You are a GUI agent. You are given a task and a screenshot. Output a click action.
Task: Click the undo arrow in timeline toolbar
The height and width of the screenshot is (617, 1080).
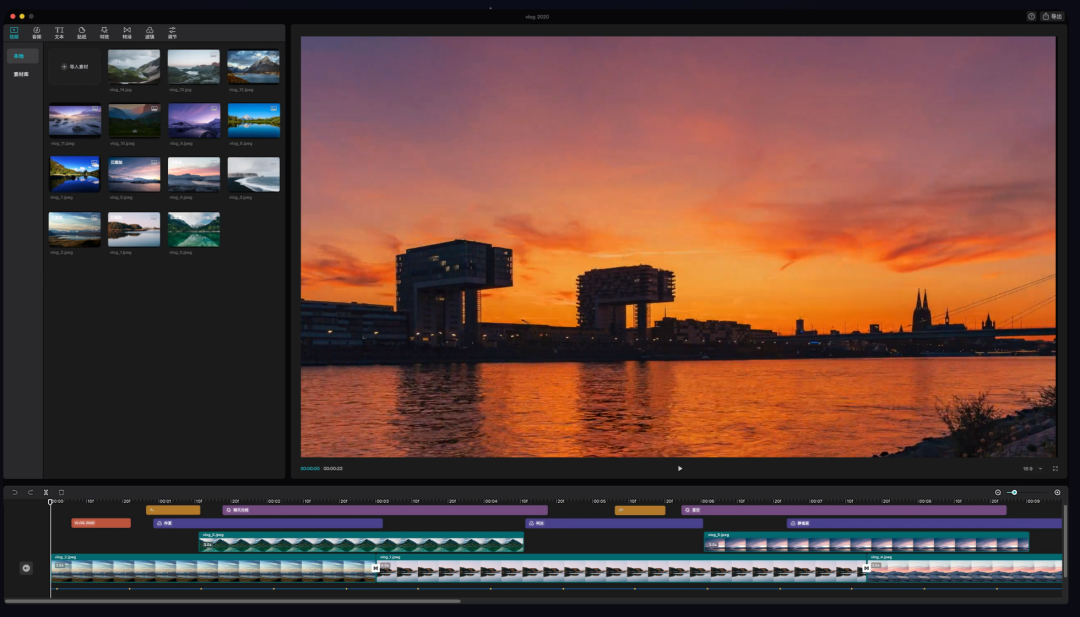[x=15, y=492]
